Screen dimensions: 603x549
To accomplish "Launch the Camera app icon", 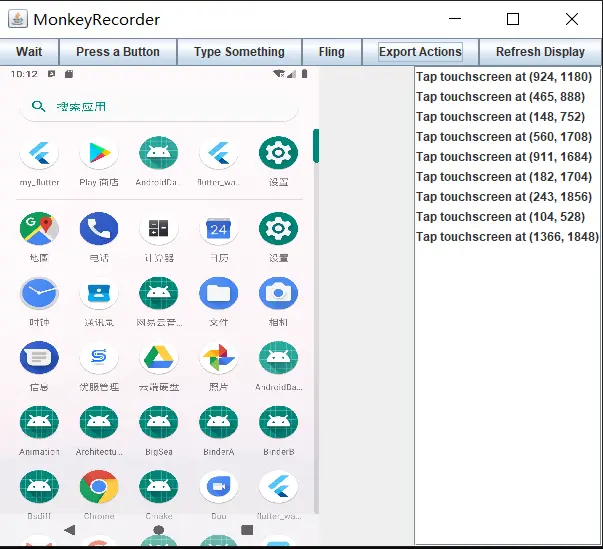I will pyautogui.click(x=278, y=293).
